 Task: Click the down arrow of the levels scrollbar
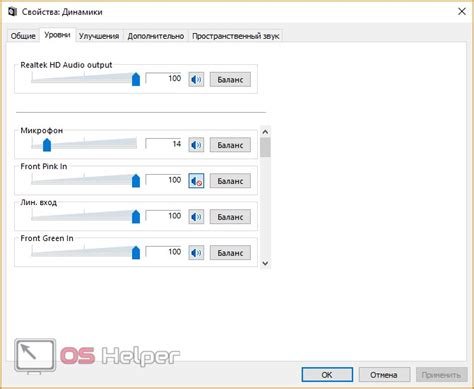click(x=265, y=263)
